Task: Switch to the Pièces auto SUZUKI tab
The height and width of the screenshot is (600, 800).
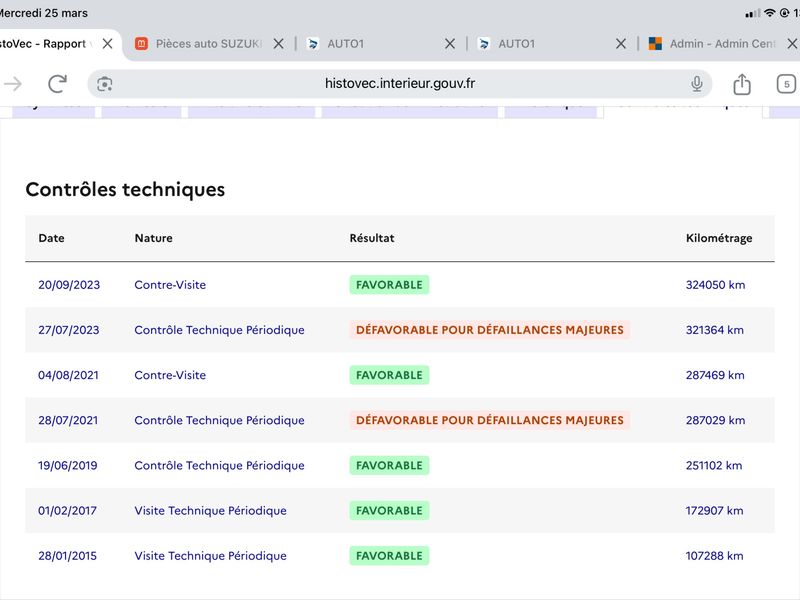Action: pos(199,44)
